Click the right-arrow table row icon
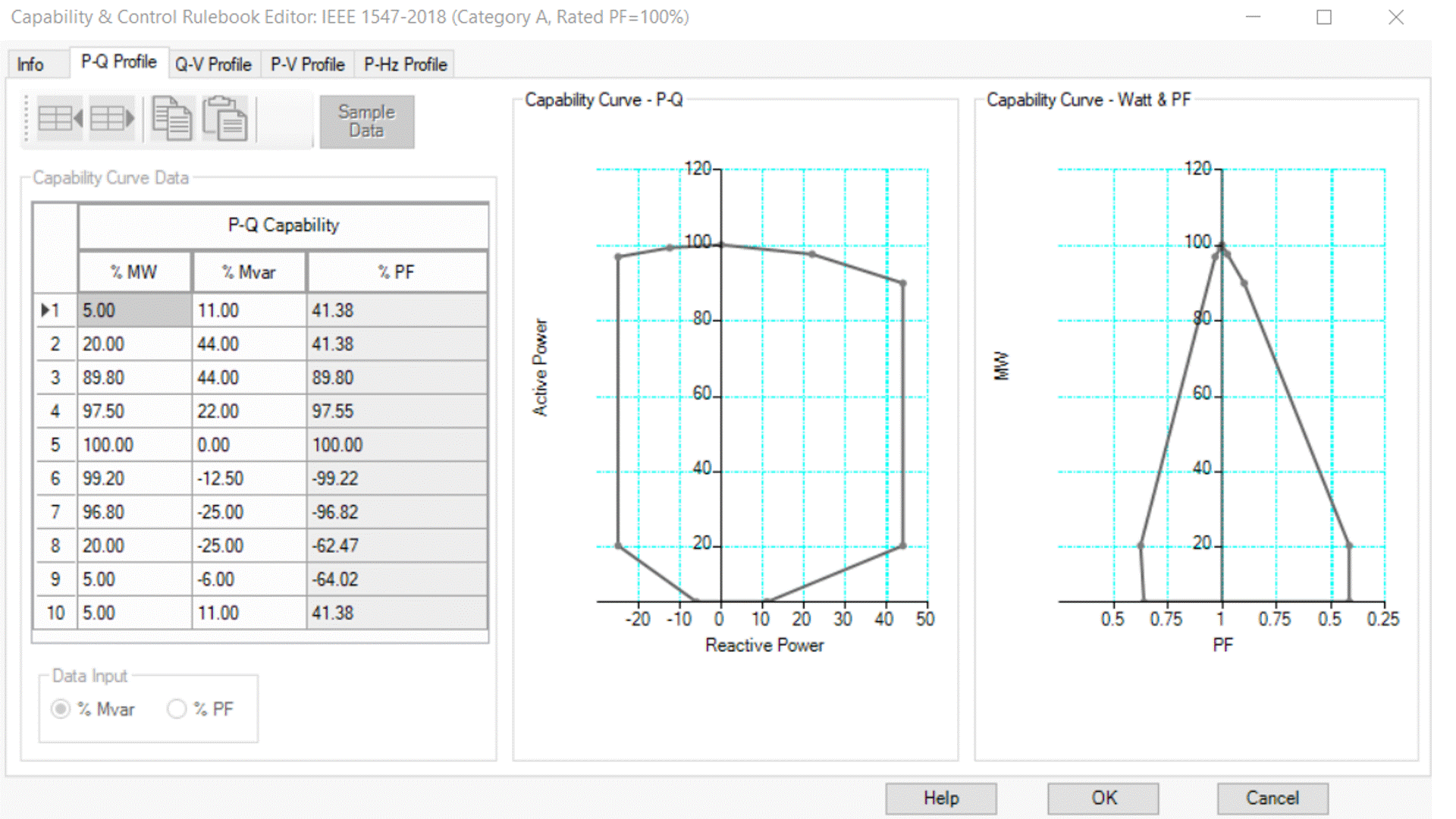1456x819 pixels. [x=112, y=119]
